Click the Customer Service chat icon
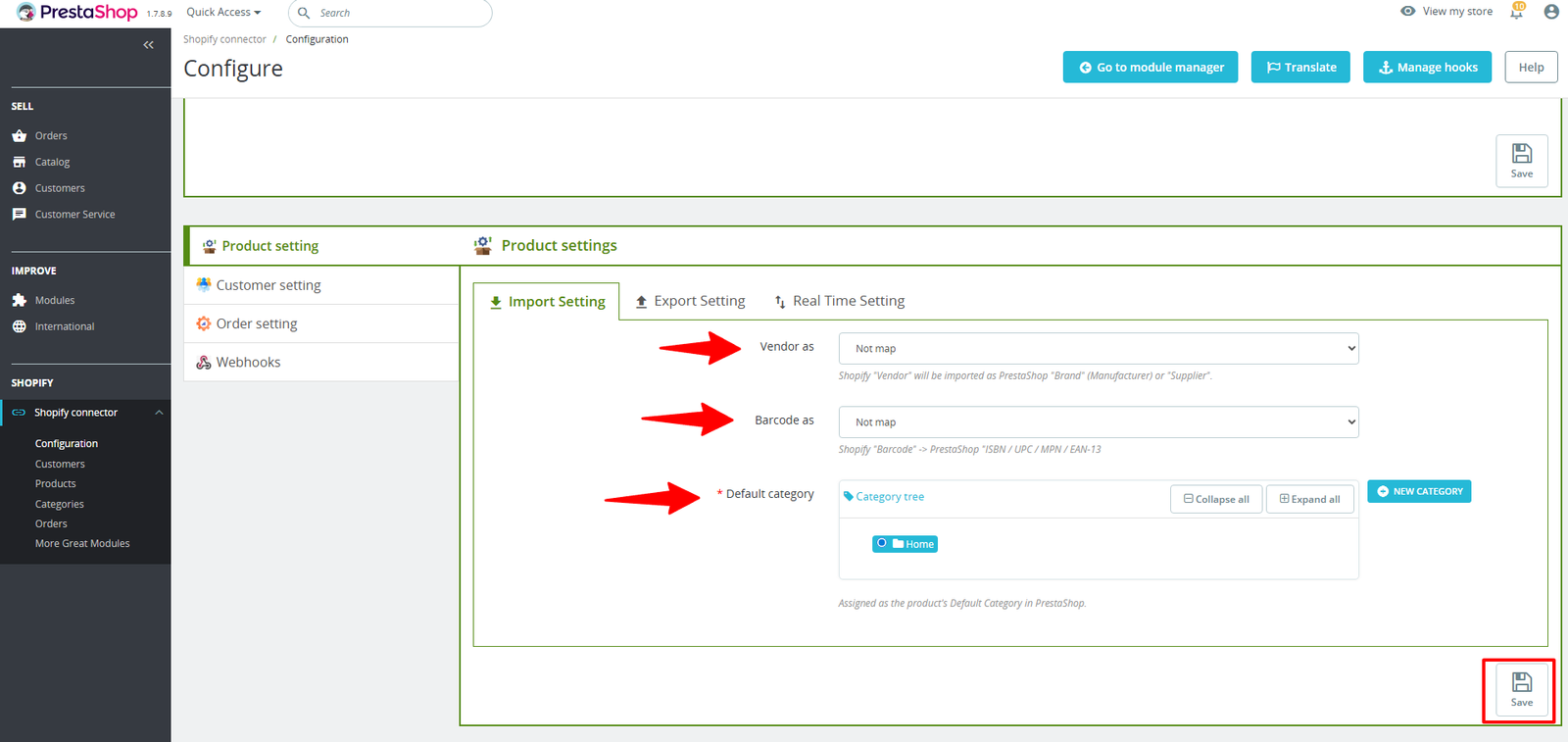This screenshot has width=1568, height=742. (20, 214)
